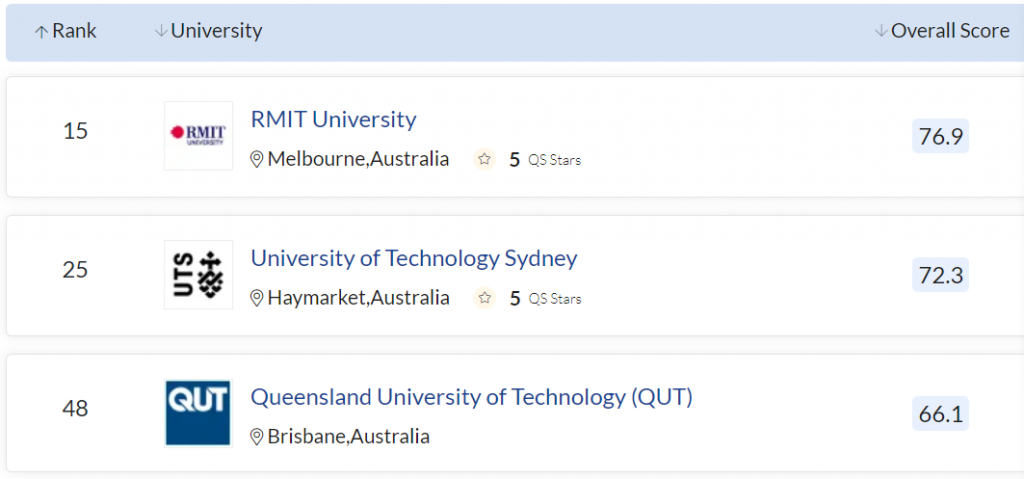Viewport: 1024px width, 479px height.
Task: Click the UTS logo thumbnail
Action: point(198,274)
